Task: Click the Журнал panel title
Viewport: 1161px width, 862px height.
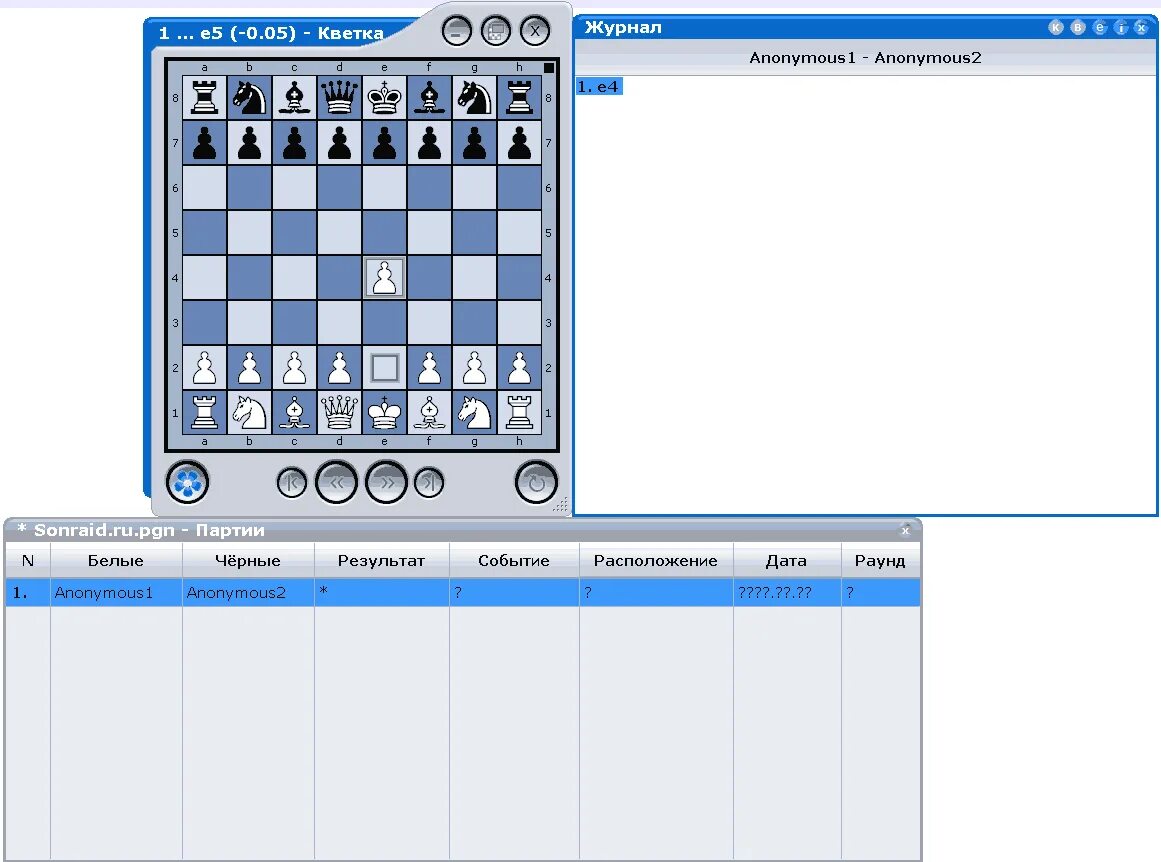Action: click(623, 27)
